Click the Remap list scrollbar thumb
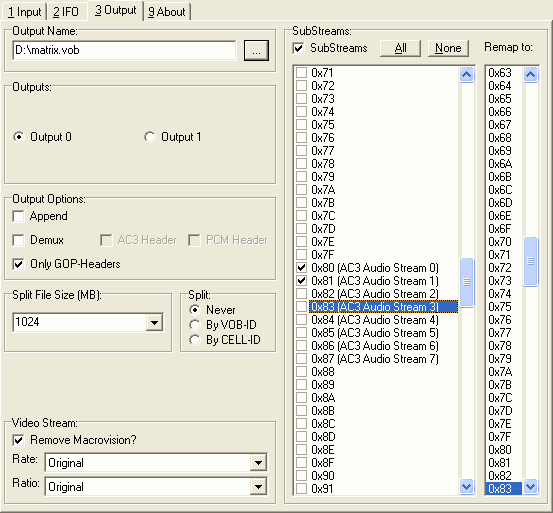 click(x=531, y=262)
